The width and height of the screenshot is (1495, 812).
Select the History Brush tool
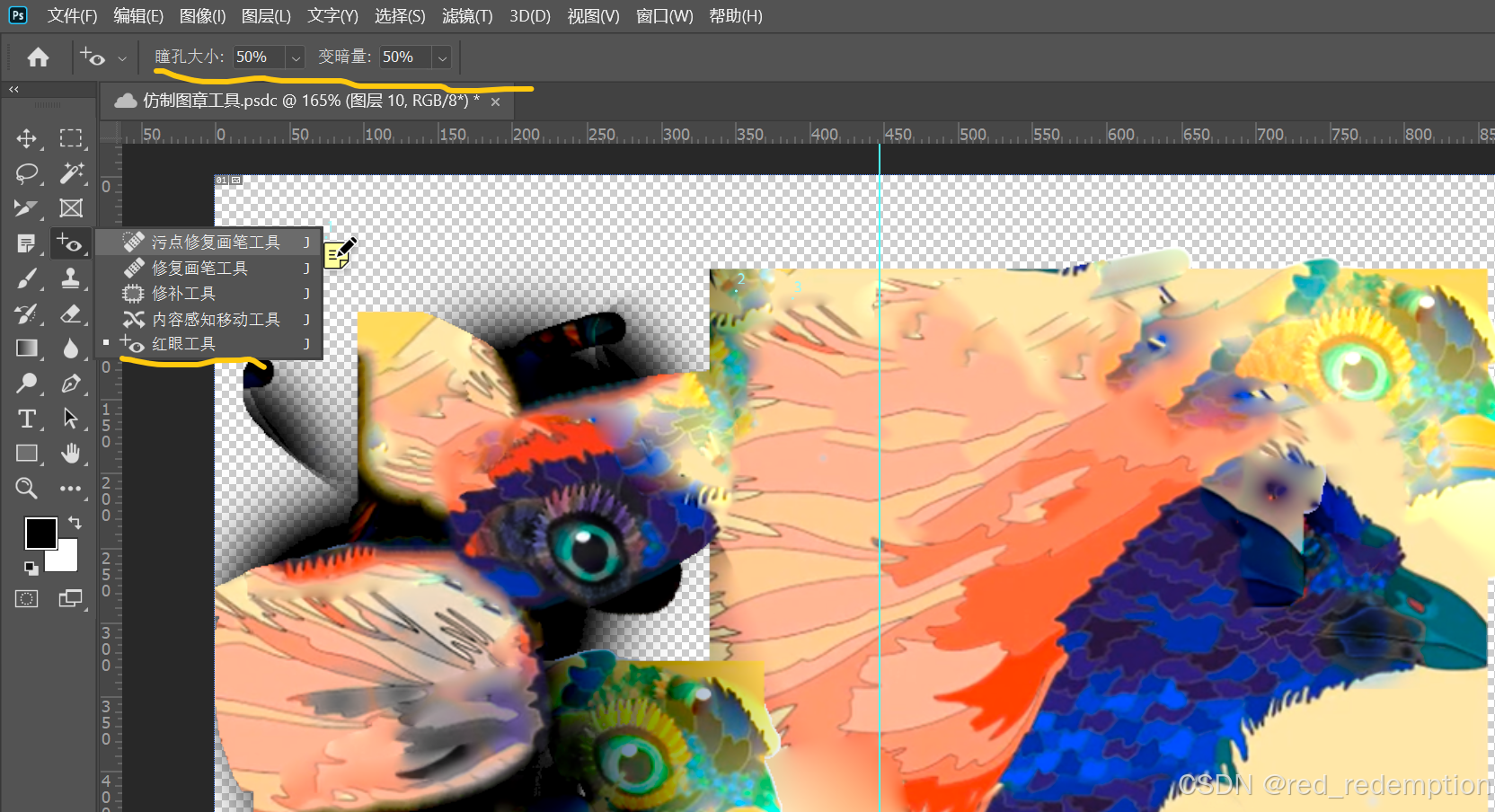(x=27, y=313)
